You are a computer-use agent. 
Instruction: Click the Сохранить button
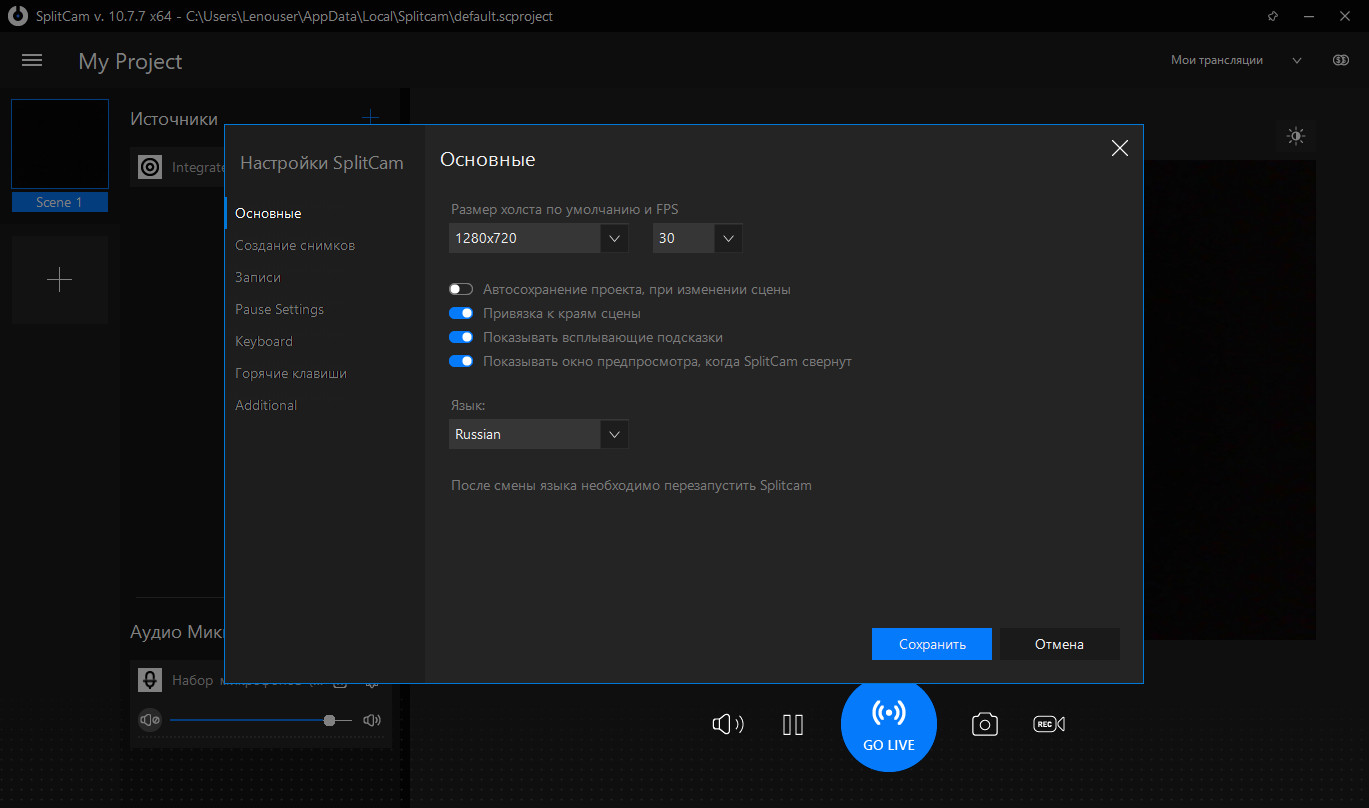point(932,644)
